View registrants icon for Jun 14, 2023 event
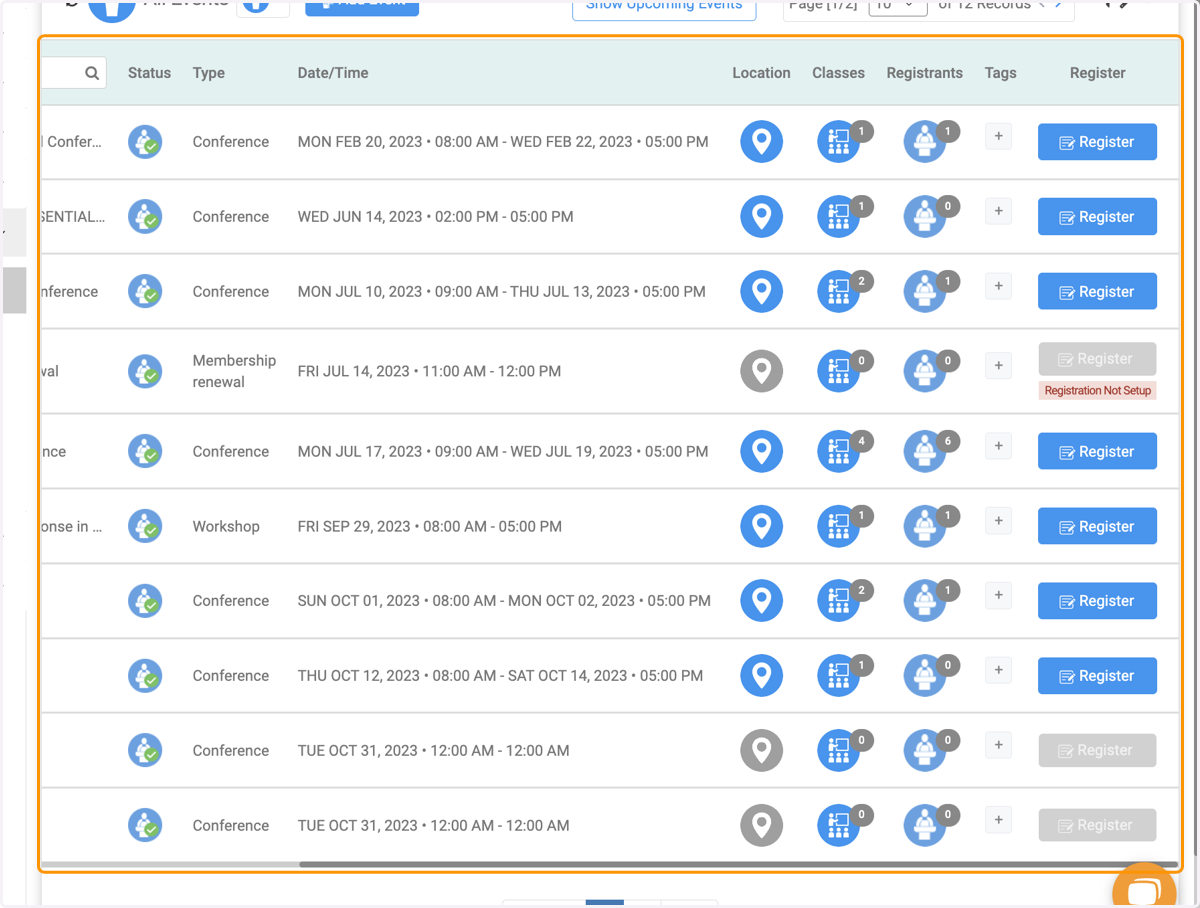Image resolution: width=1200 pixels, height=908 pixels. click(924, 217)
